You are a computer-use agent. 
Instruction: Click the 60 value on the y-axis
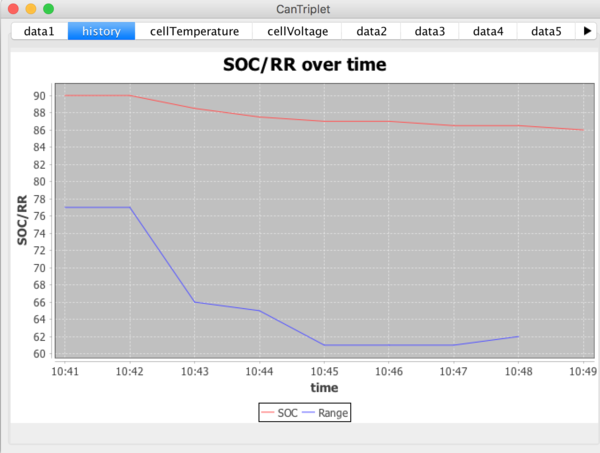[39, 354]
